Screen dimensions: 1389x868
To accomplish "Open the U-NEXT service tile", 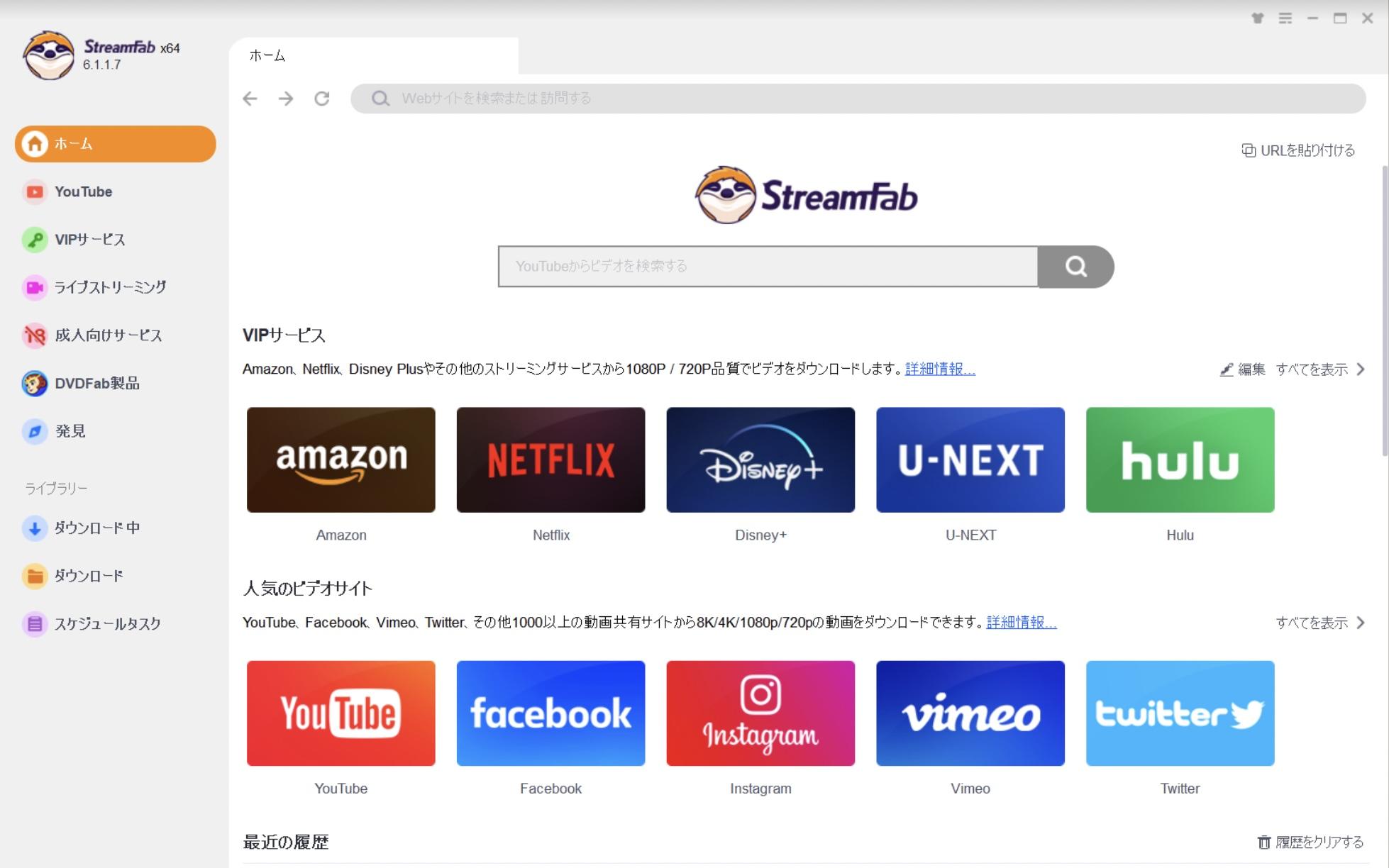I will point(970,460).
